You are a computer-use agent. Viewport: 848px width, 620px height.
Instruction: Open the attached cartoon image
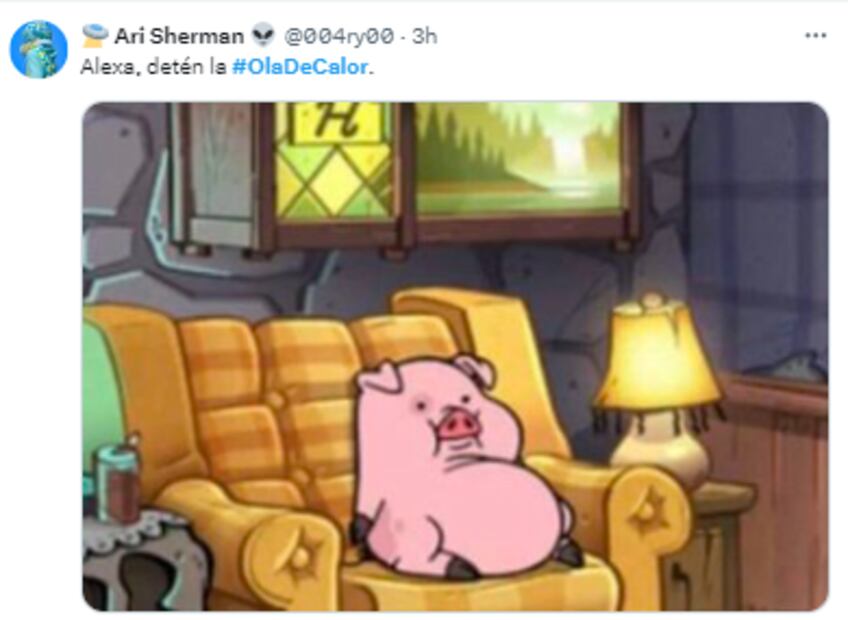[455, 356]
